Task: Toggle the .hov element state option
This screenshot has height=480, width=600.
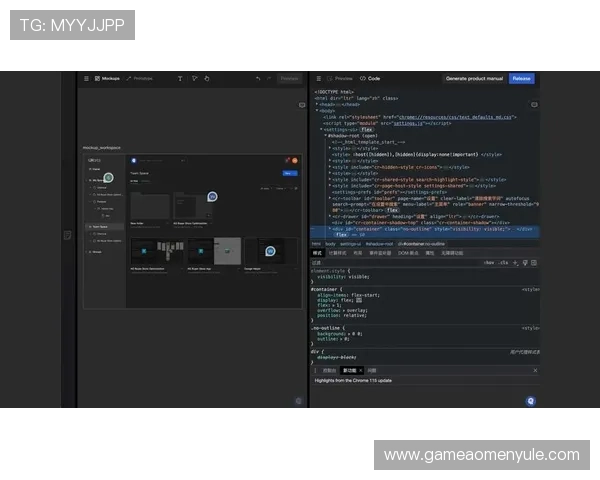Action: click(489, 262)
